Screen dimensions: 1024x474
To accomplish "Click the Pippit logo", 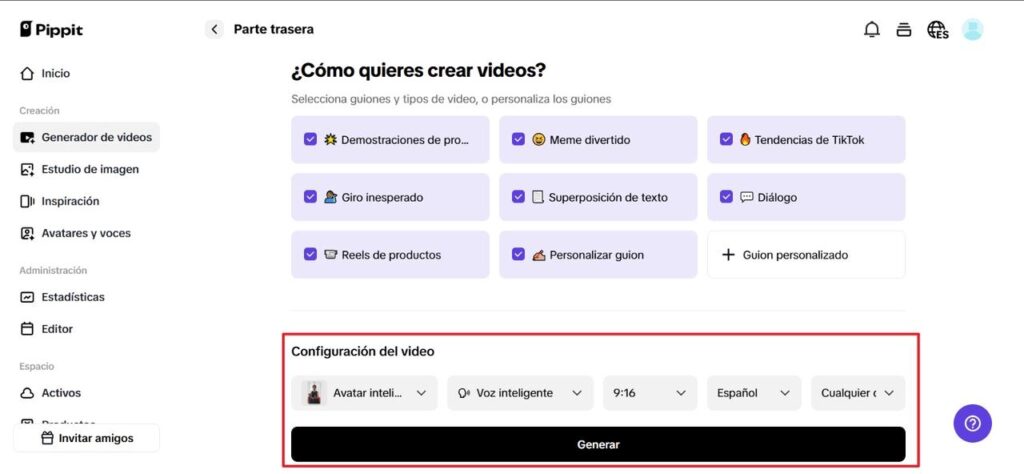I will point(52,29).
